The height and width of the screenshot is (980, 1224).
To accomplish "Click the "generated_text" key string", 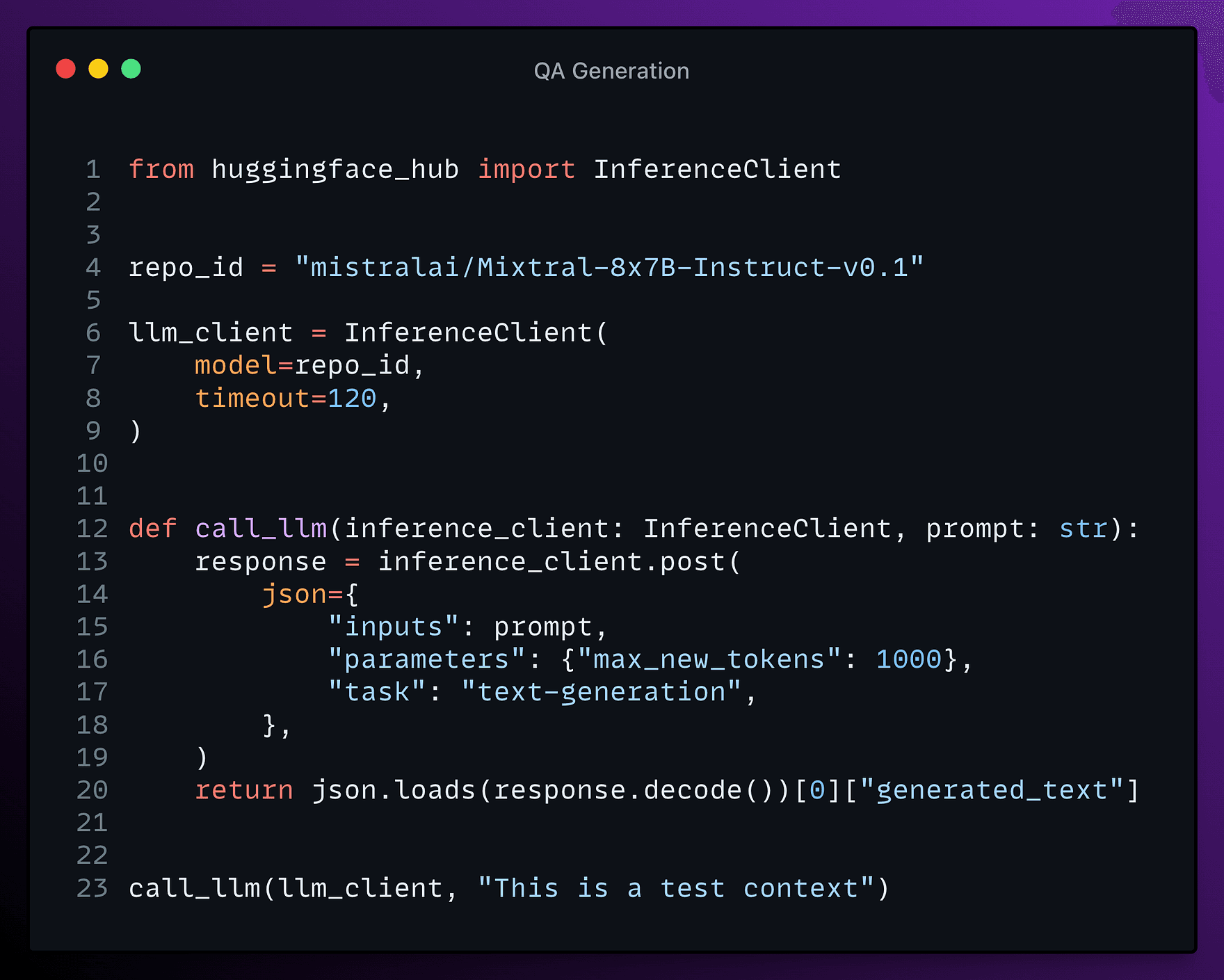I will click(x=992, y=790).
